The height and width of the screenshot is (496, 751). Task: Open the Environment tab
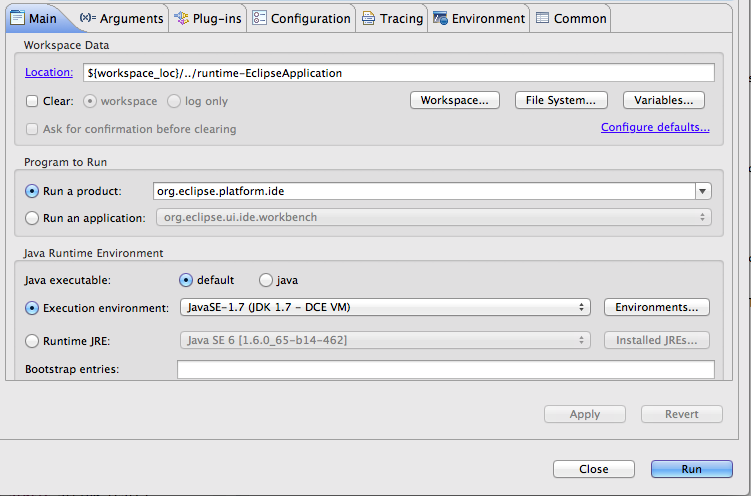(479, 18)
